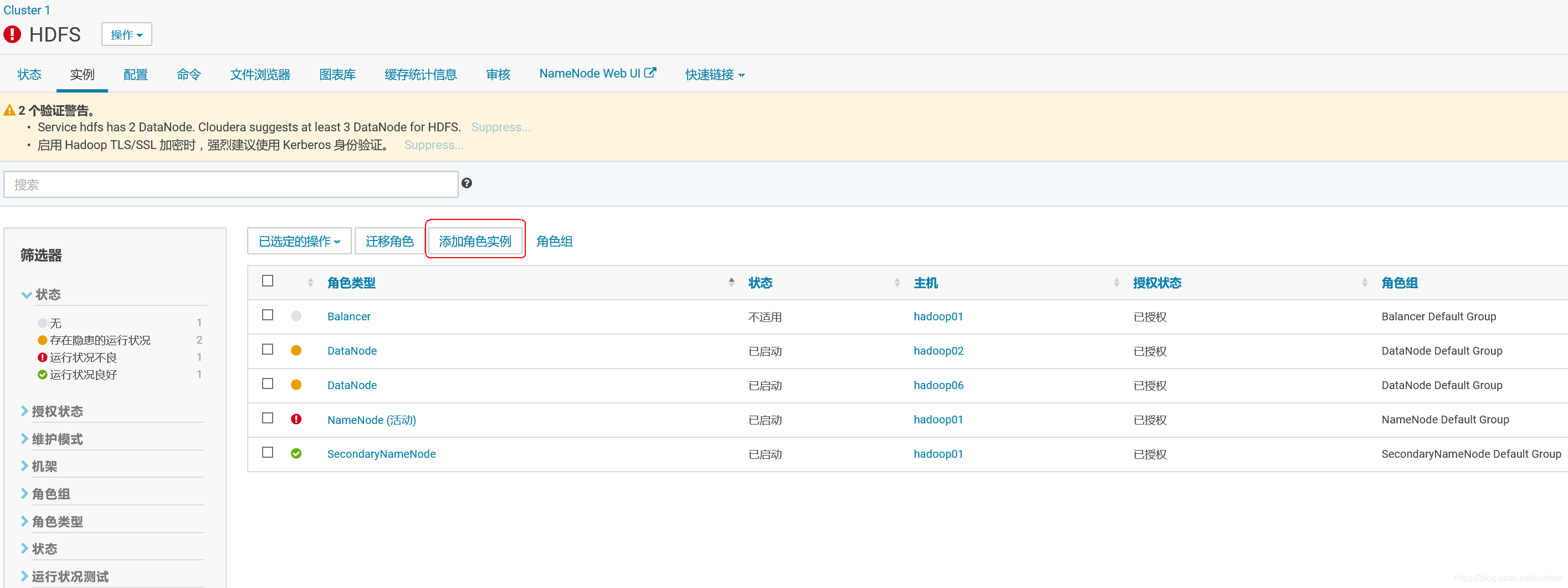
Task: Click the validation warning triangle icon
Action: [x=9, y=110]
